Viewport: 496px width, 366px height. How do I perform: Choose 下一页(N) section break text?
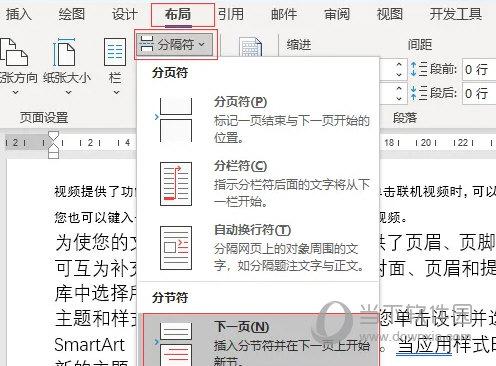click(242, 327)
